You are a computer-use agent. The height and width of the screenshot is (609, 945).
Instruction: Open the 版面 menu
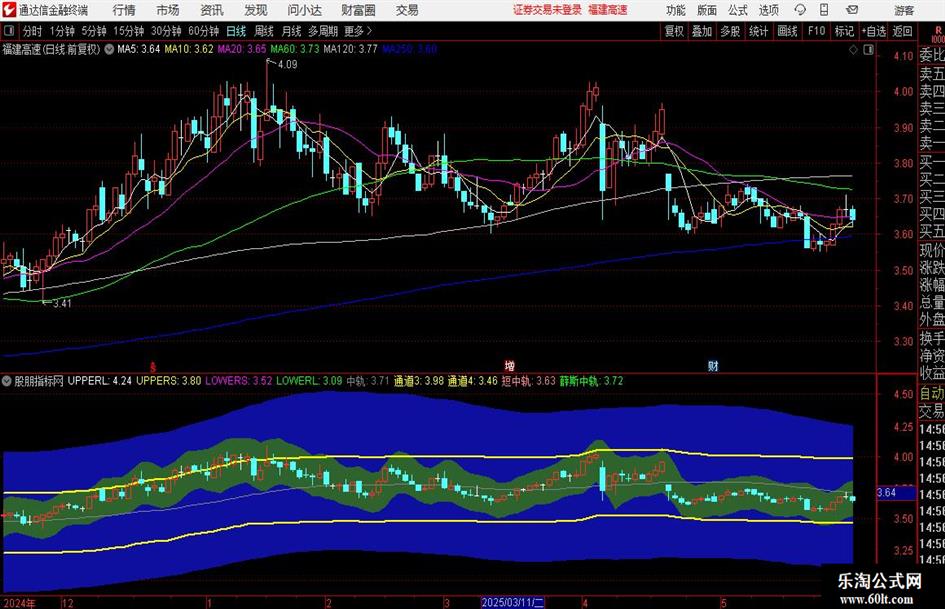pyautogui.click(x=706, y=10)
